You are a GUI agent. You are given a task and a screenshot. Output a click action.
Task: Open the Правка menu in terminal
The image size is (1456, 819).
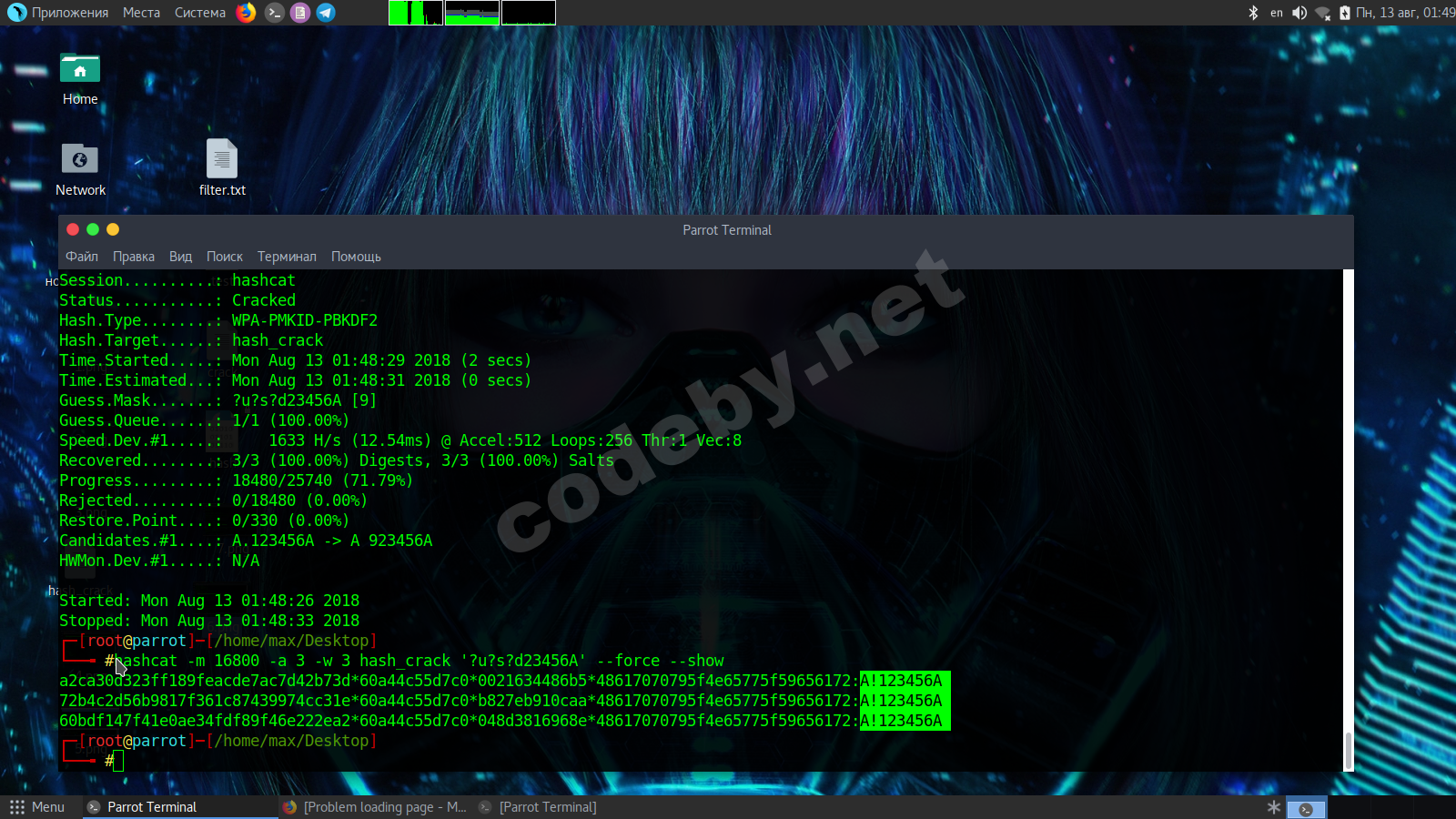point(134,257)
